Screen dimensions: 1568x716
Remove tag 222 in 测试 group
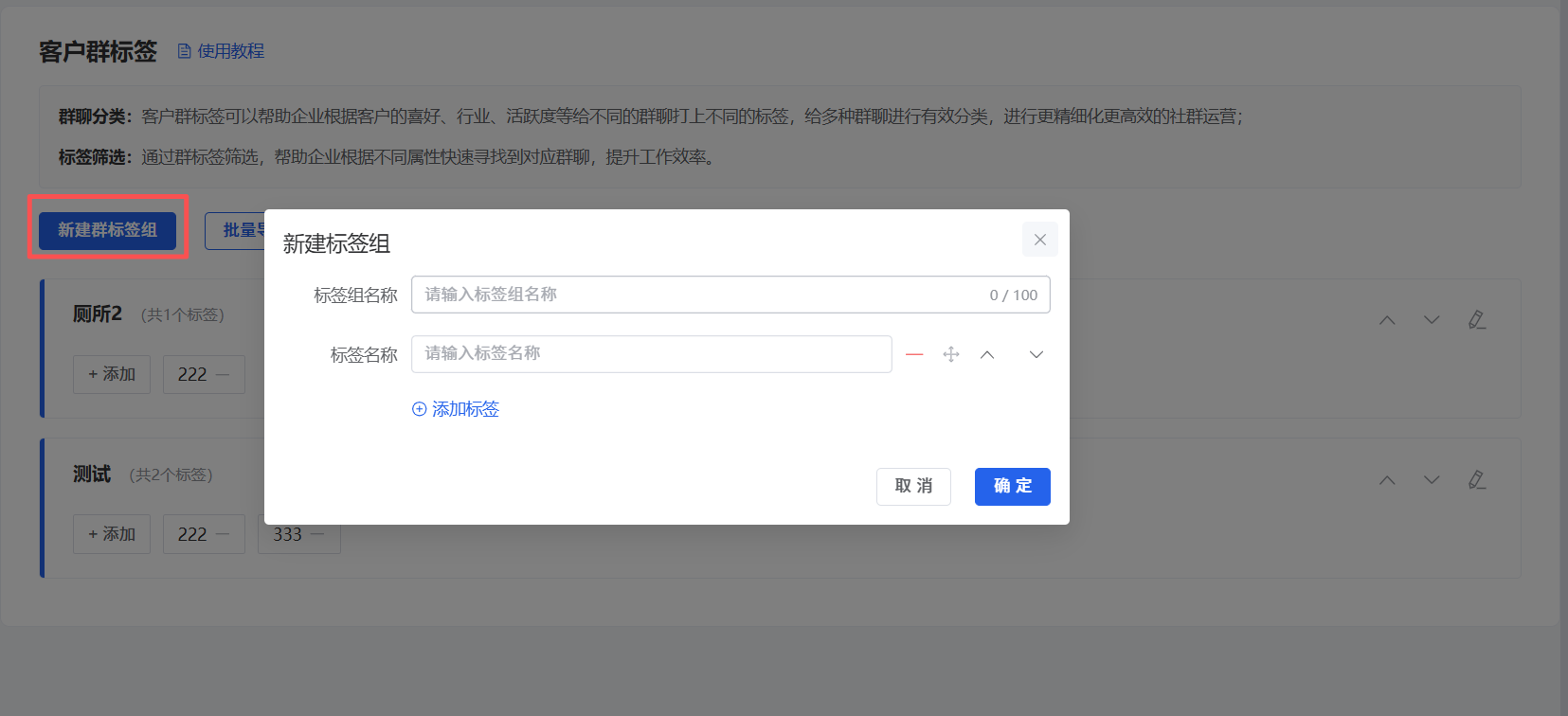pyautogui.click(x=223, y=534)
